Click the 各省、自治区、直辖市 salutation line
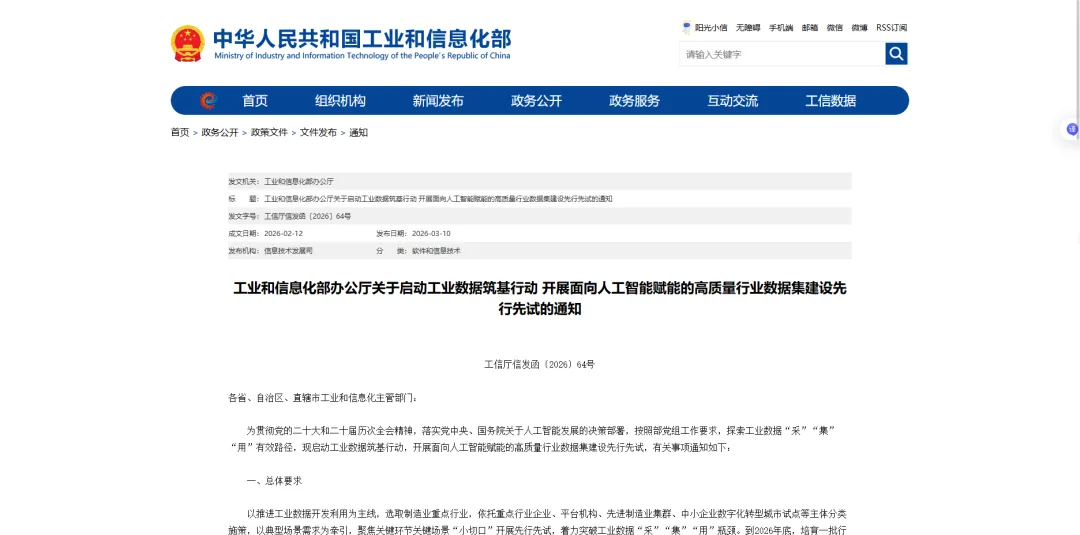1080x535 pixels. pos(322,397)
